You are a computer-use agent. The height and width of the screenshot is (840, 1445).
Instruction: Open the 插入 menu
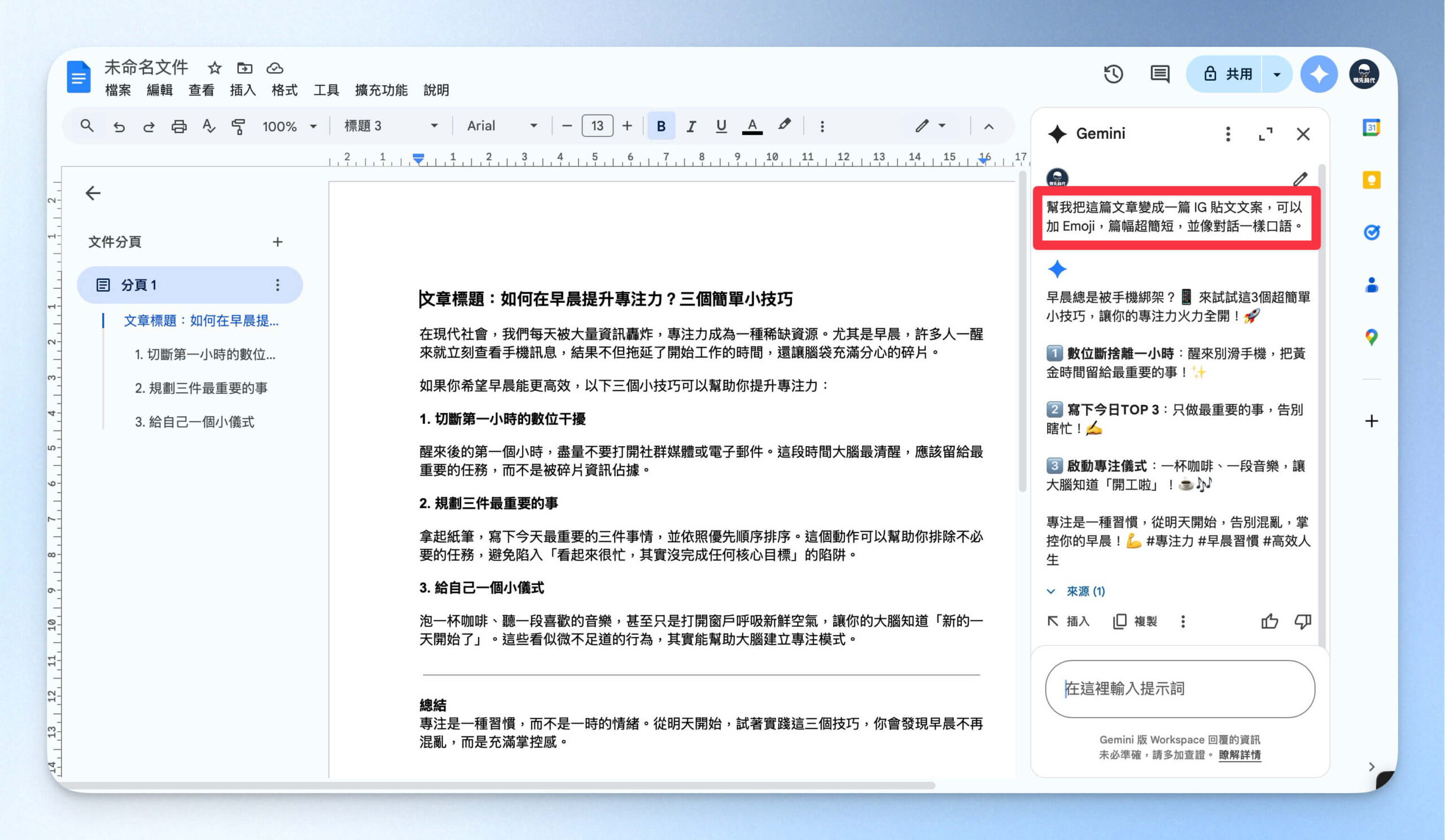tap(243, 90)
